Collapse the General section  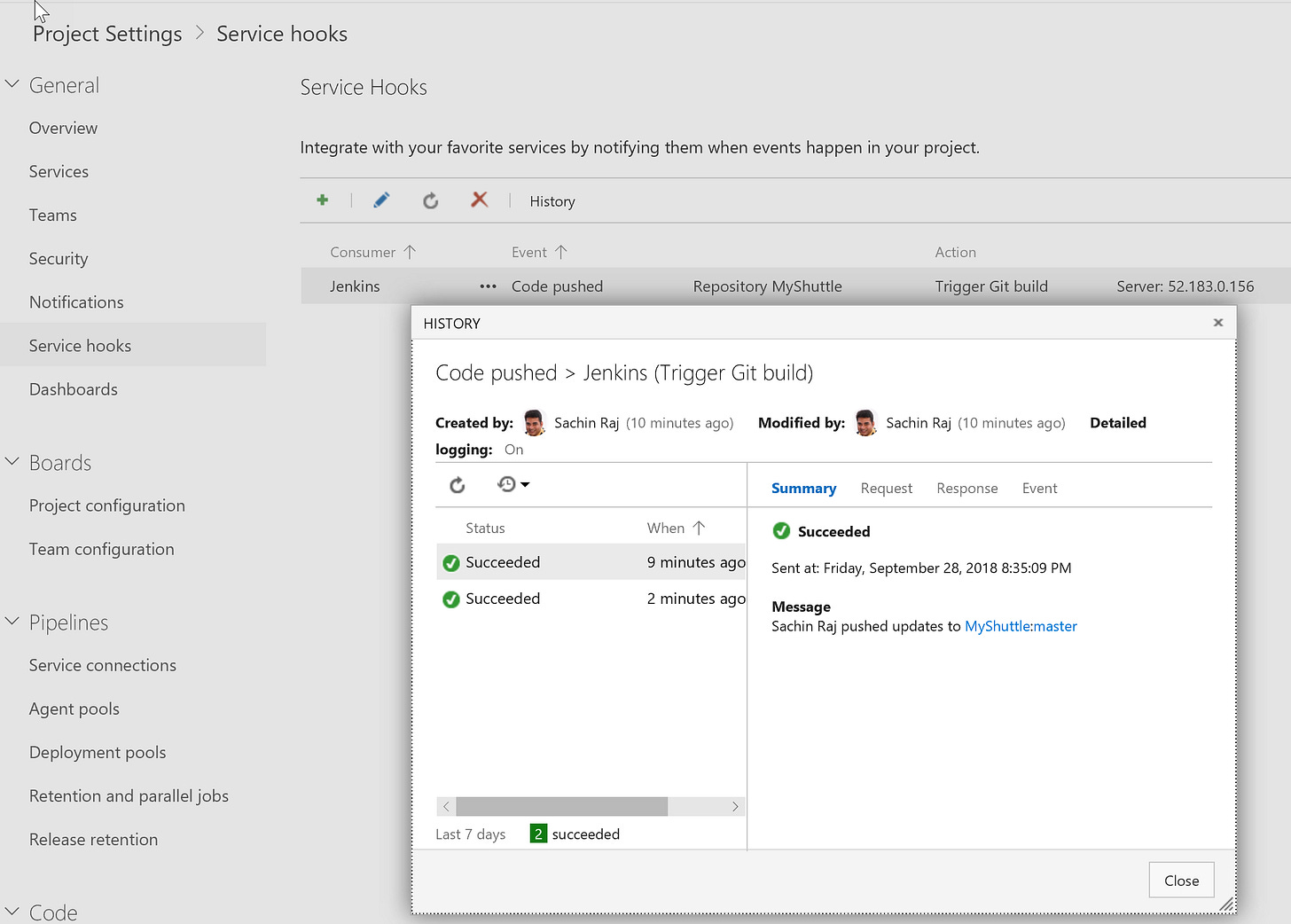(x=12, y=83)
